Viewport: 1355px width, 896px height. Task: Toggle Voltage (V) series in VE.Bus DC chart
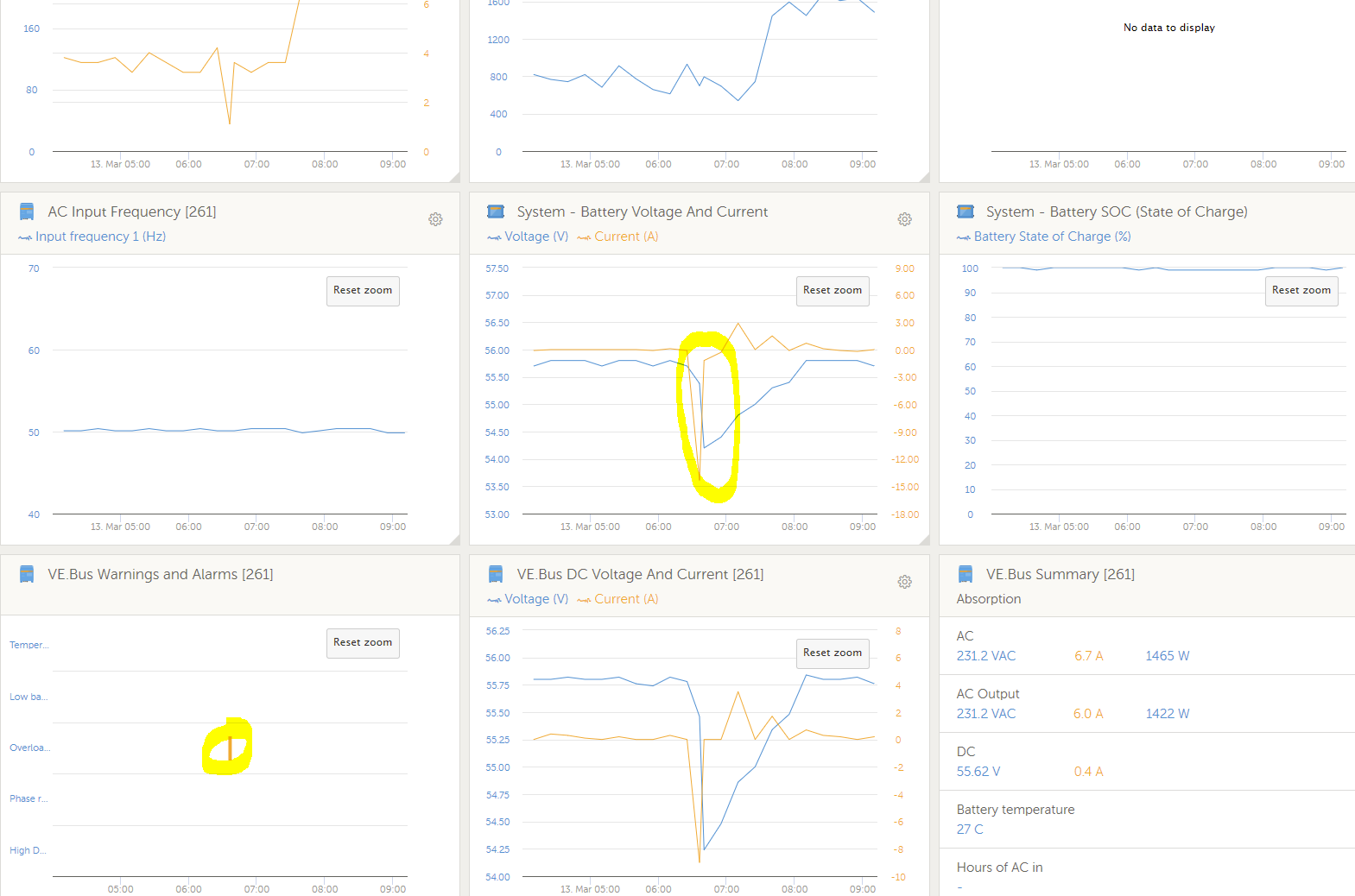[x=528, y=599]
